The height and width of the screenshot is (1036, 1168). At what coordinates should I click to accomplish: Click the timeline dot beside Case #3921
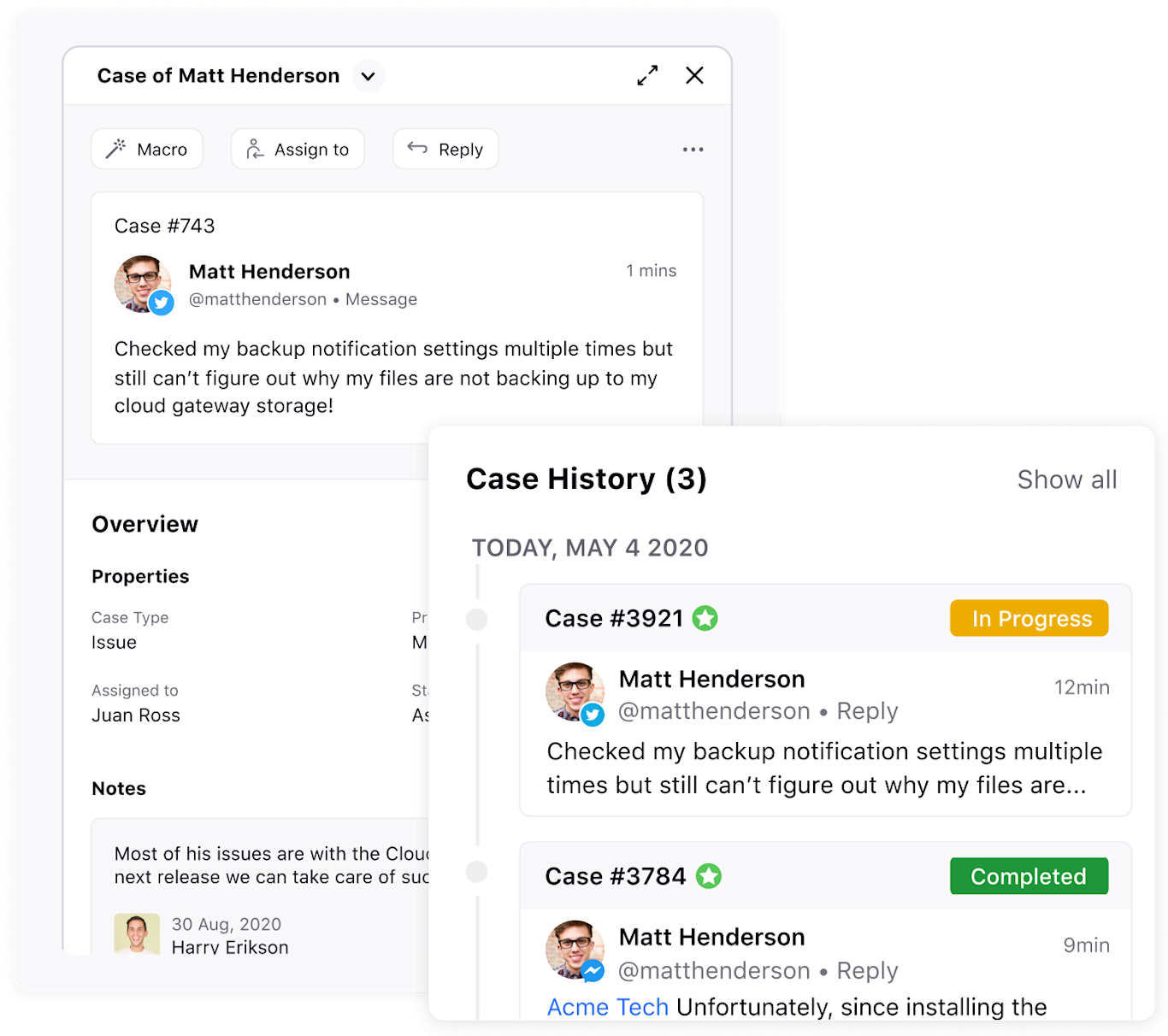pyautogui.click(x=476, y=619)
